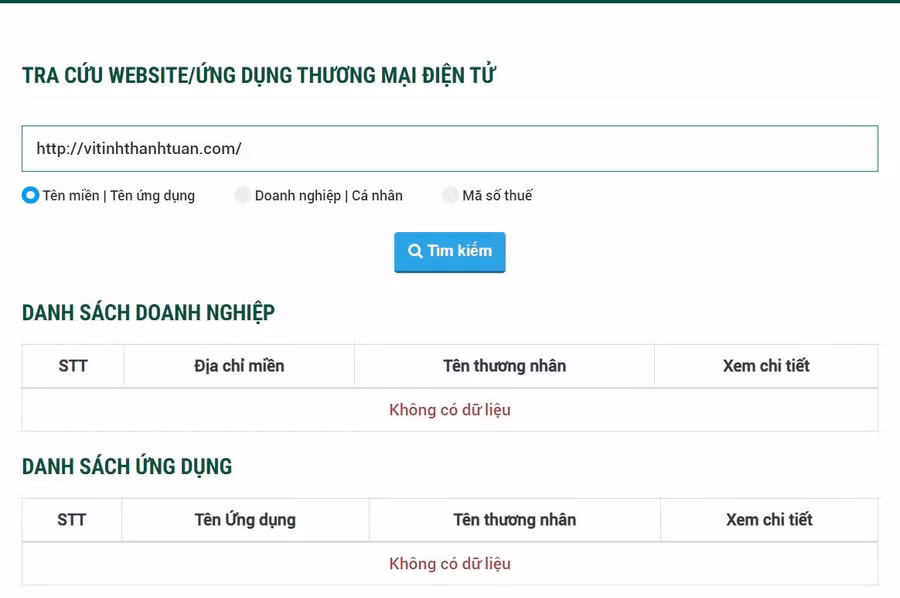900x598 pixels.
Task: Click inside the website URL search field
Action: click(x=450, y=148)
